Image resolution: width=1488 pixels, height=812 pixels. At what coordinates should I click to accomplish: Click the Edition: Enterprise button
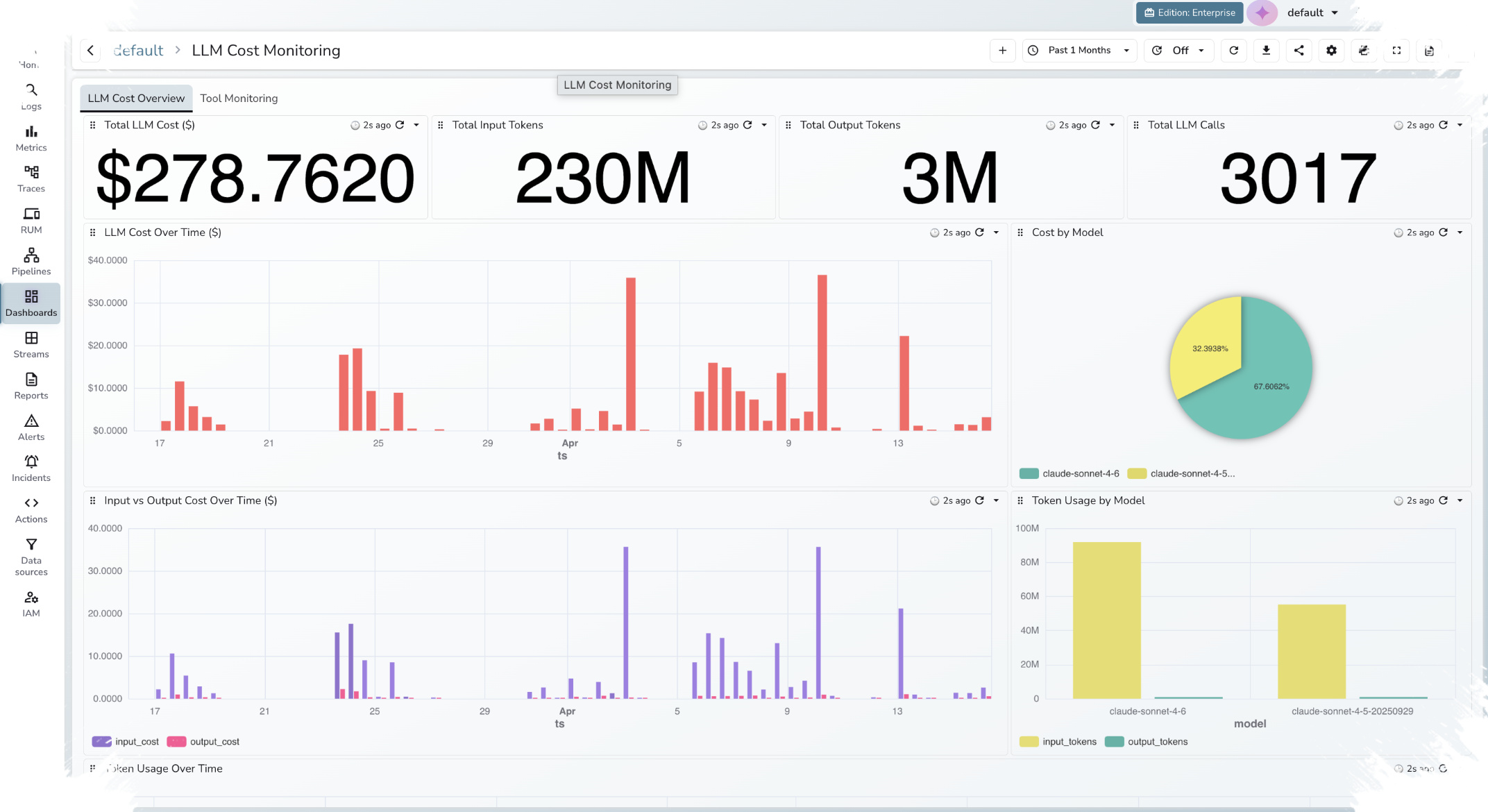click(1190, 12)
